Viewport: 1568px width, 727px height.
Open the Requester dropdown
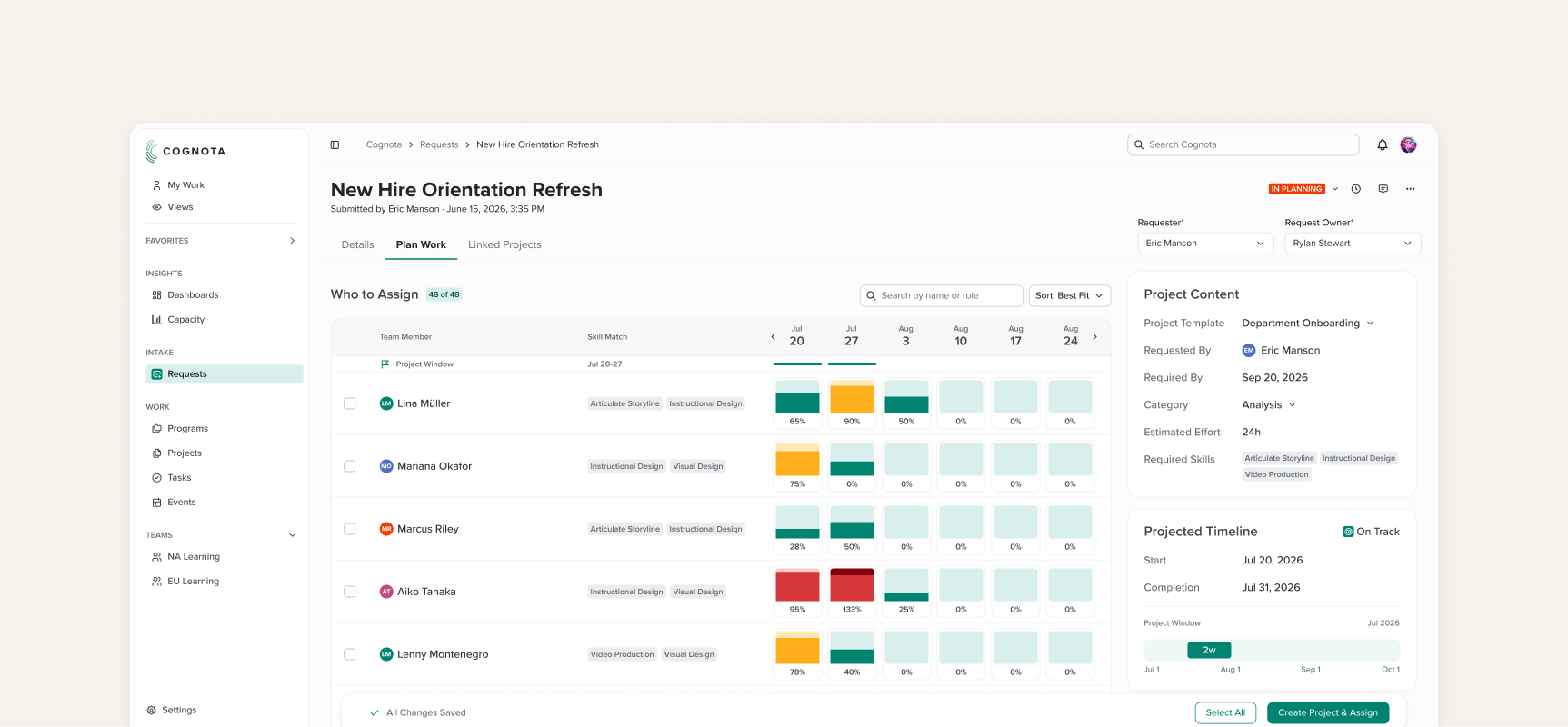pyautogui.click(x=1205, y=244)
